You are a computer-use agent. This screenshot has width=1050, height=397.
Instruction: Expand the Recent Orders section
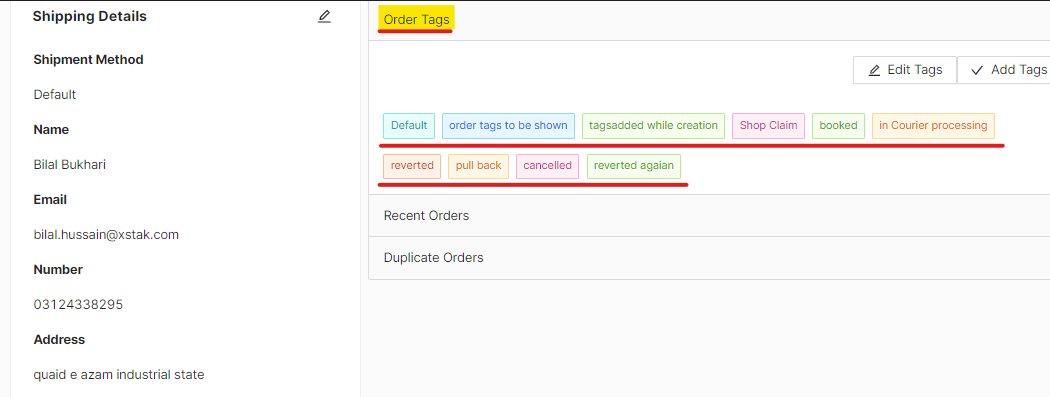click(x=709, y=216)
